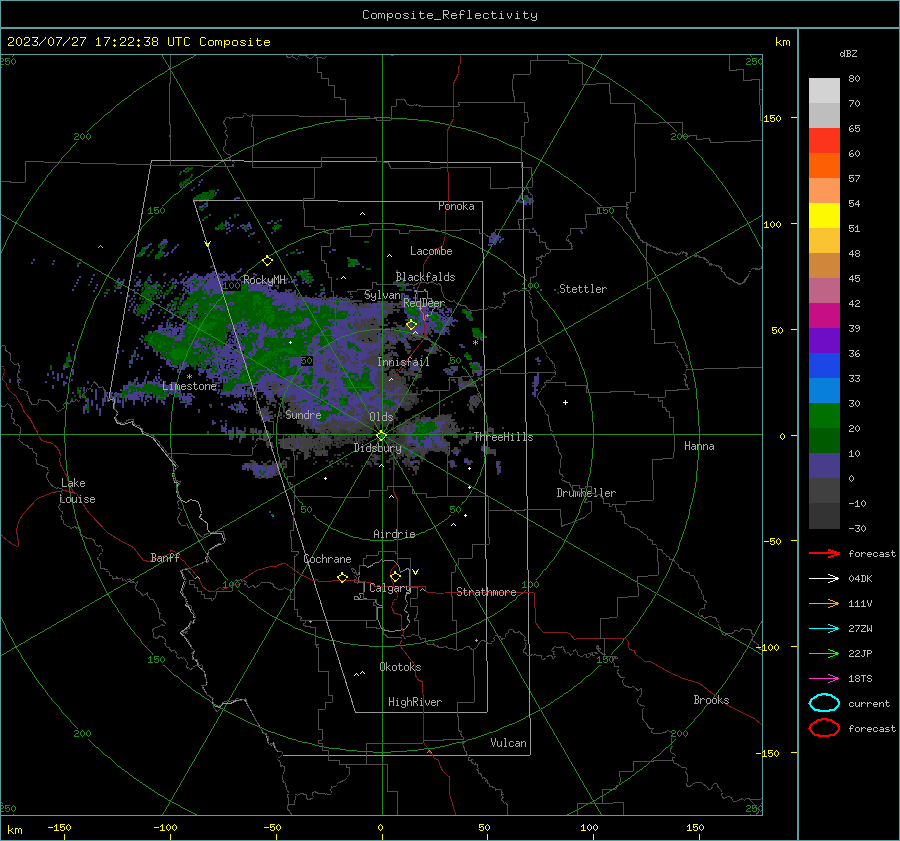The image size is (900, 841).
Task: Click the Sundre city label
Action: [x=303, y=414]
